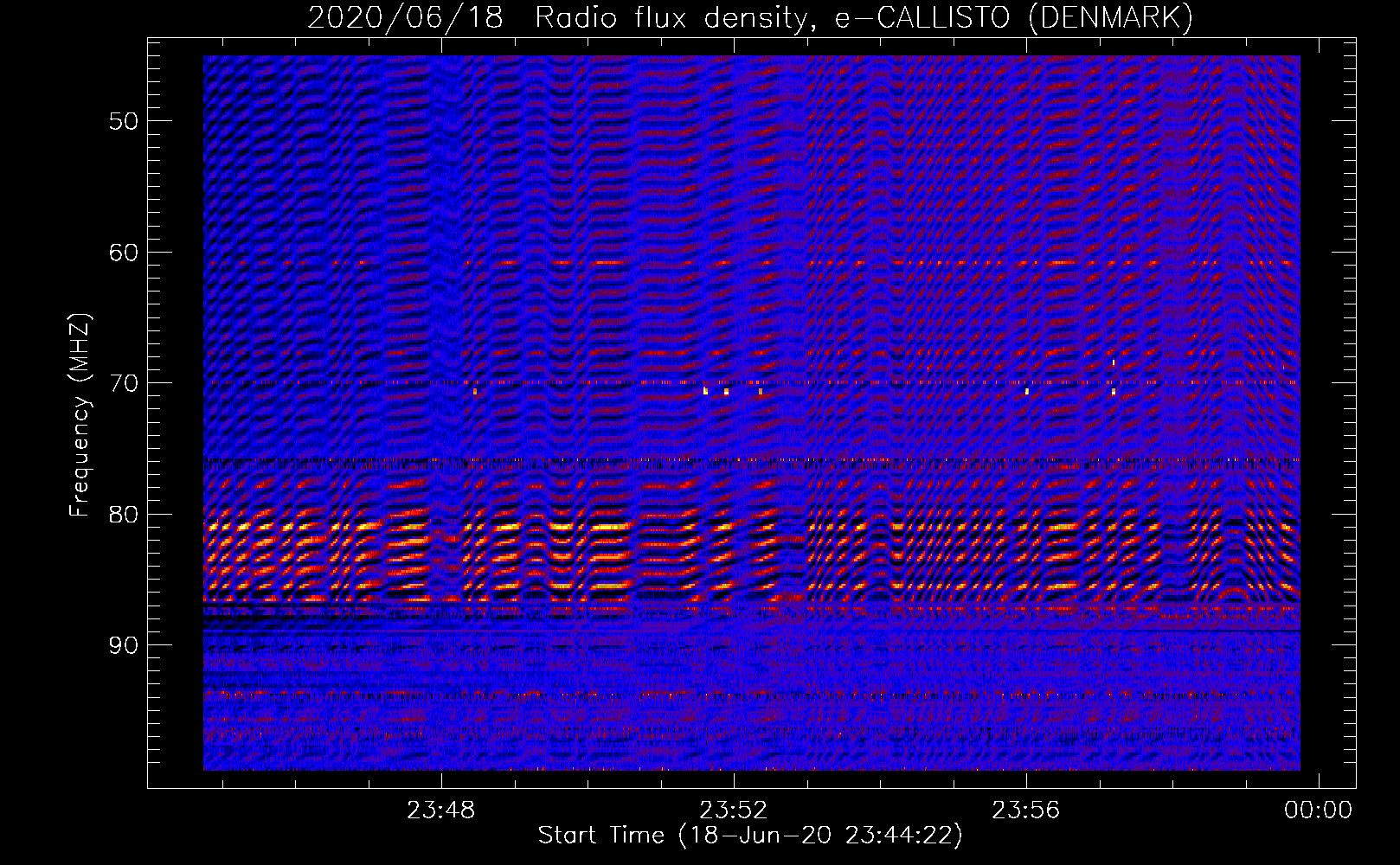This screenshot has width=1400, height=865.
Task: Click the 00:00 time tick label
Action: coord(1318,811)
